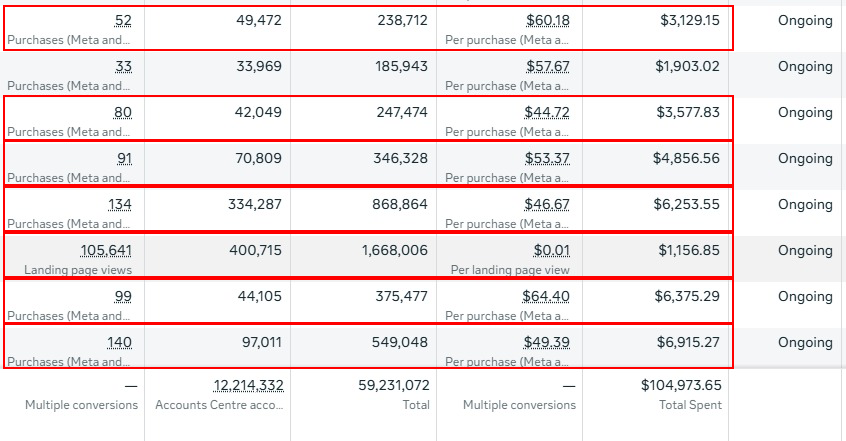Select the $57.67 per purchase cost

548,67
